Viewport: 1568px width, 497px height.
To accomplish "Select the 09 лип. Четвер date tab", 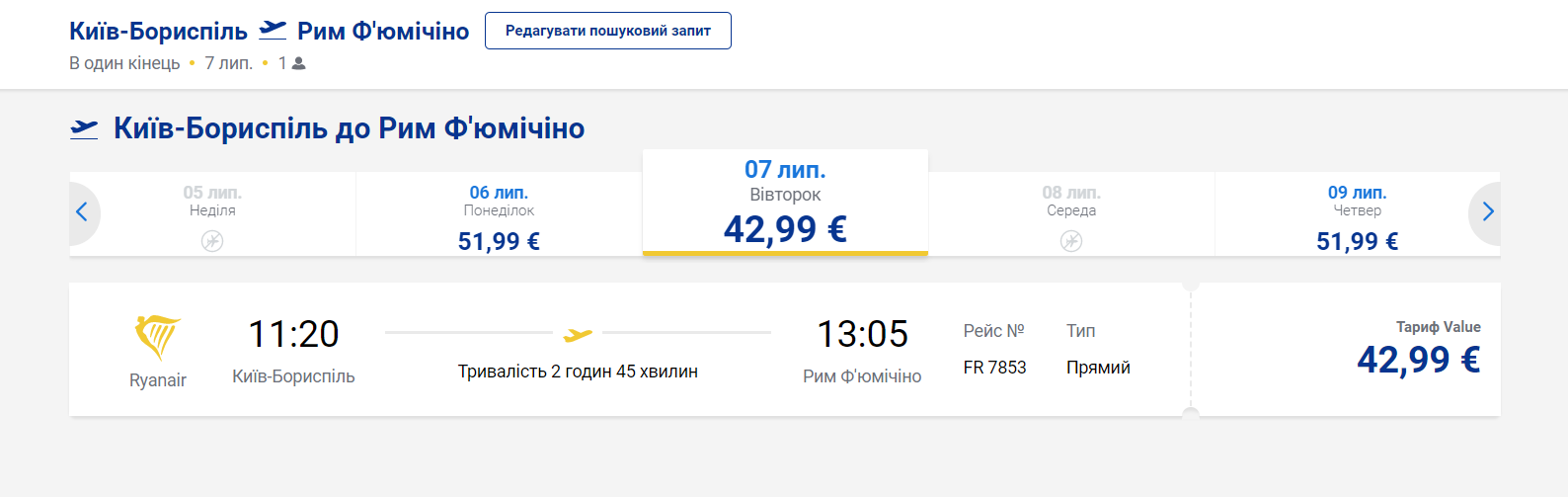I will [1358, 214].
